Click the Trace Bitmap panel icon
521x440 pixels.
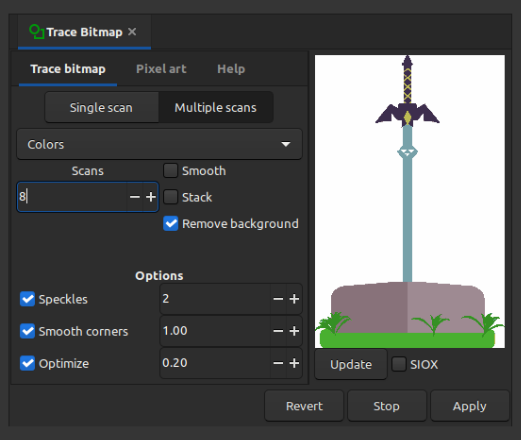pyautogui.click(x=37, y=32)
